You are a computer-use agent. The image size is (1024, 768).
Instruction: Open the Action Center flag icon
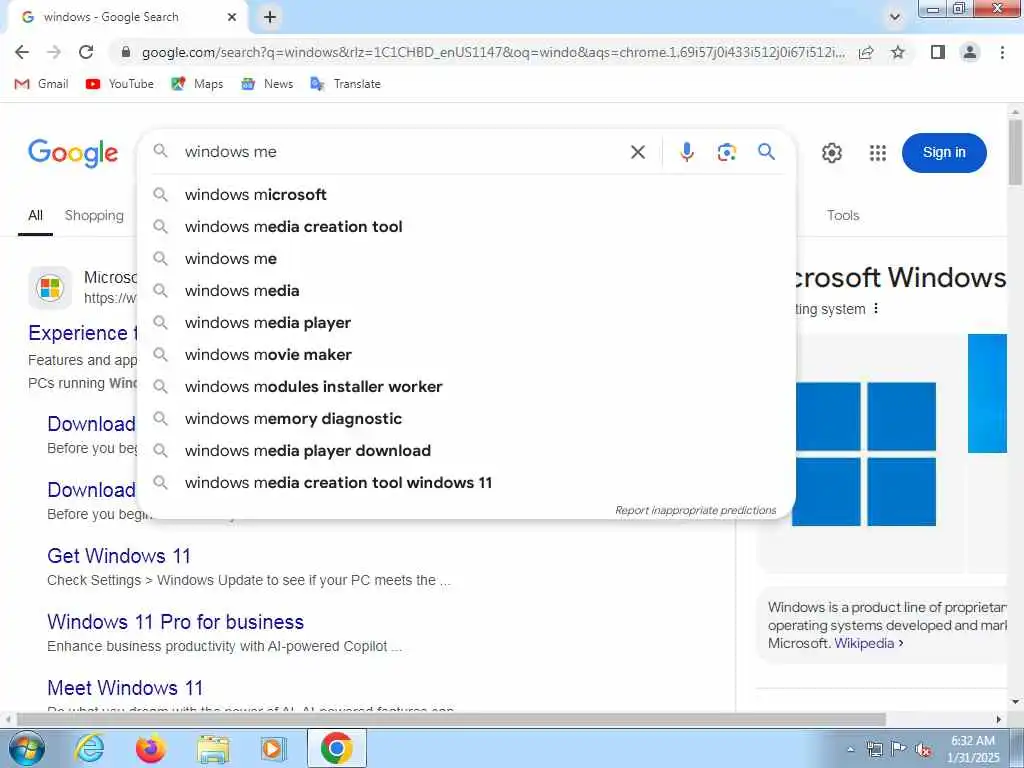pyautogui.click(x=899, y=749)
